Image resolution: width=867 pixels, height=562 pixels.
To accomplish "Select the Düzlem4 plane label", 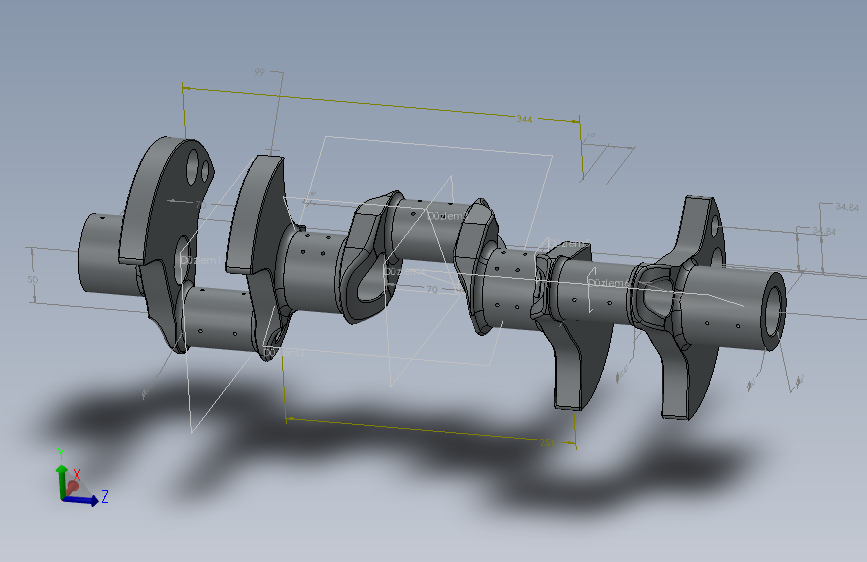I will (404, 271).
